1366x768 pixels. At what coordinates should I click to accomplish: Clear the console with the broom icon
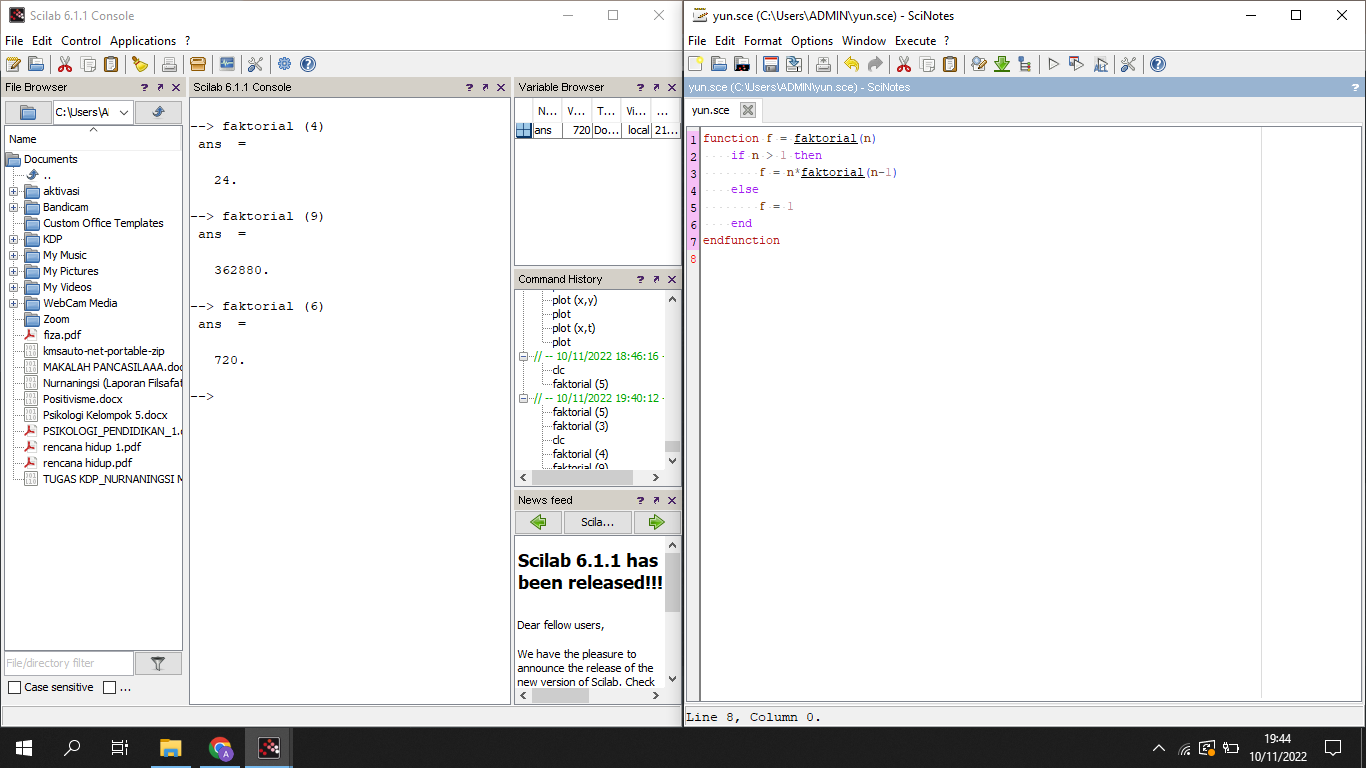pos(140,64)
